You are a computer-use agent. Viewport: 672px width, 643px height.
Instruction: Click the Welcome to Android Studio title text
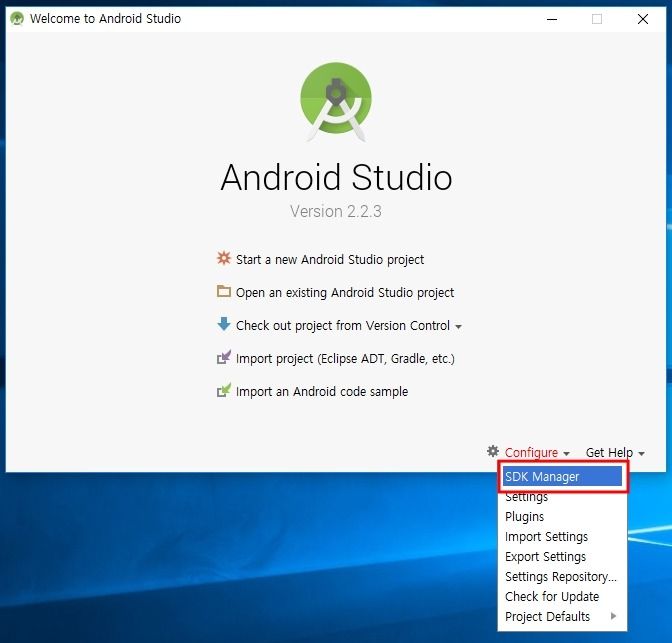[x=105, y=19]
